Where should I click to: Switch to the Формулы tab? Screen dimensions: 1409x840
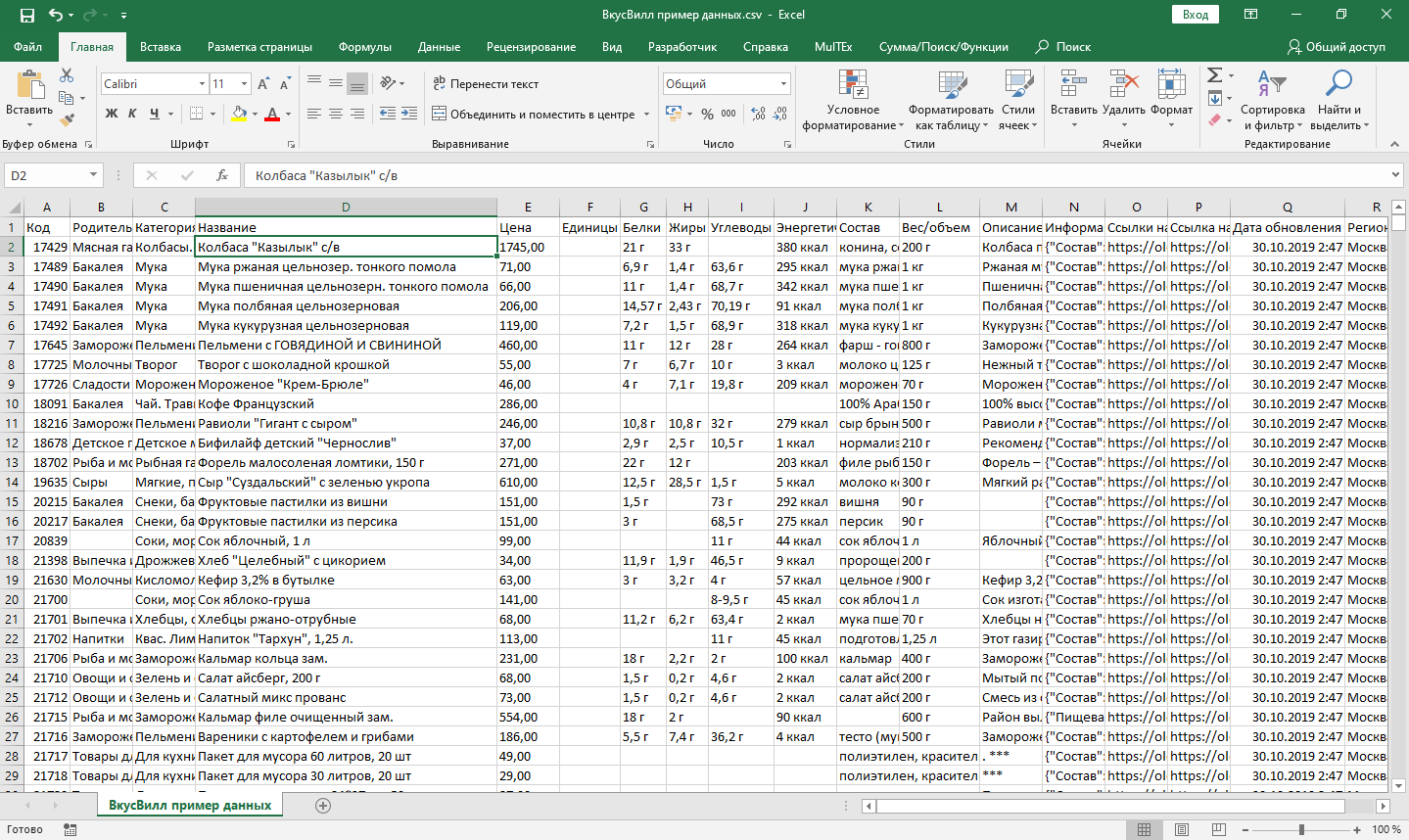click(364, 46)
